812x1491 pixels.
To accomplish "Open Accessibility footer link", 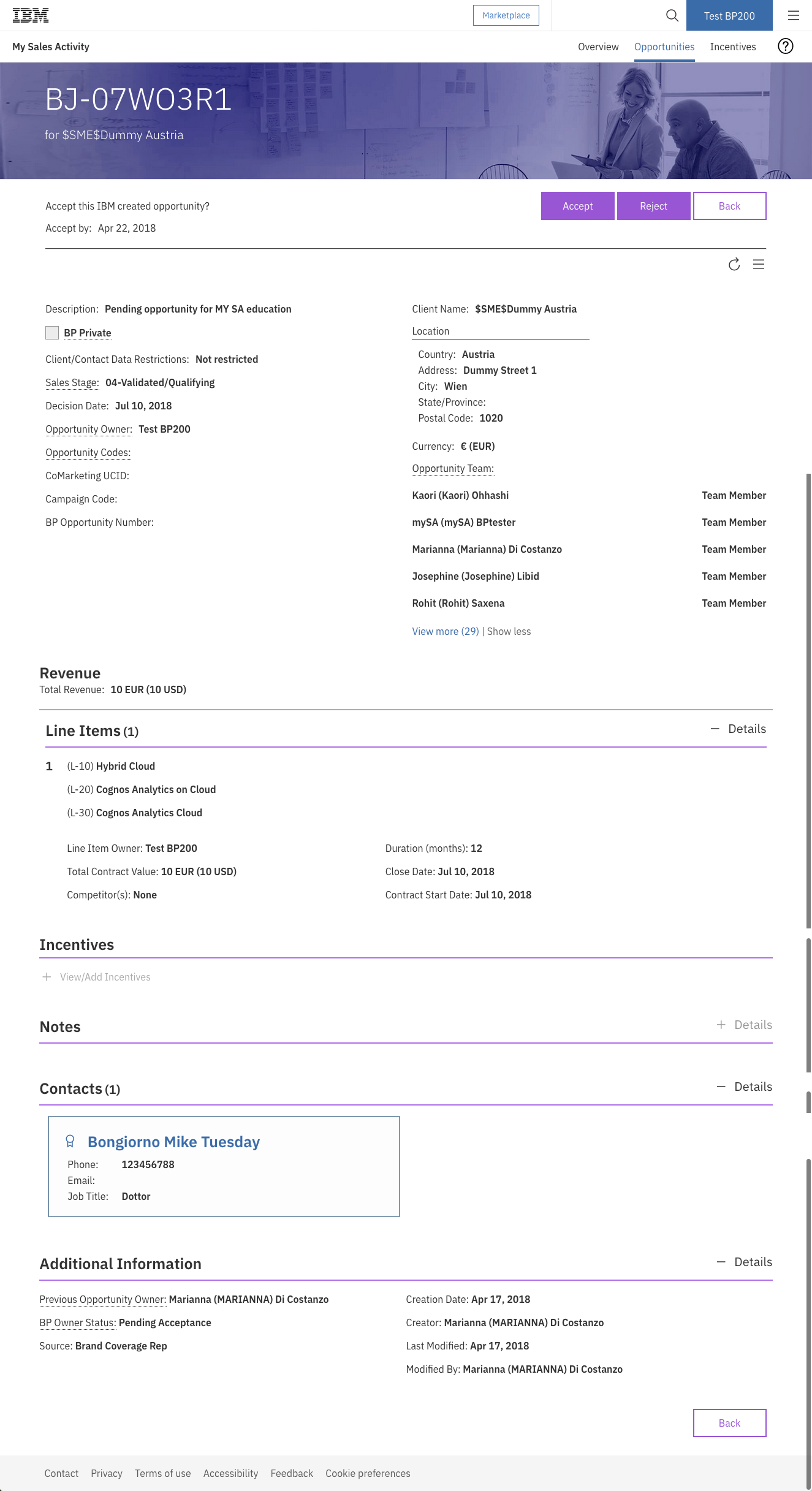I will (x=230, y=1473).
